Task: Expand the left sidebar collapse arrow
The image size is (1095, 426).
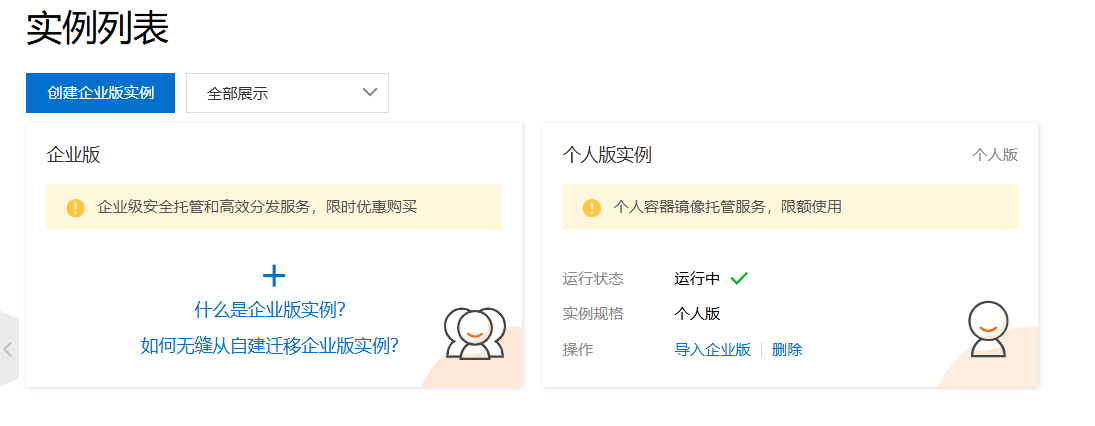Action: (x=8, y=349)
